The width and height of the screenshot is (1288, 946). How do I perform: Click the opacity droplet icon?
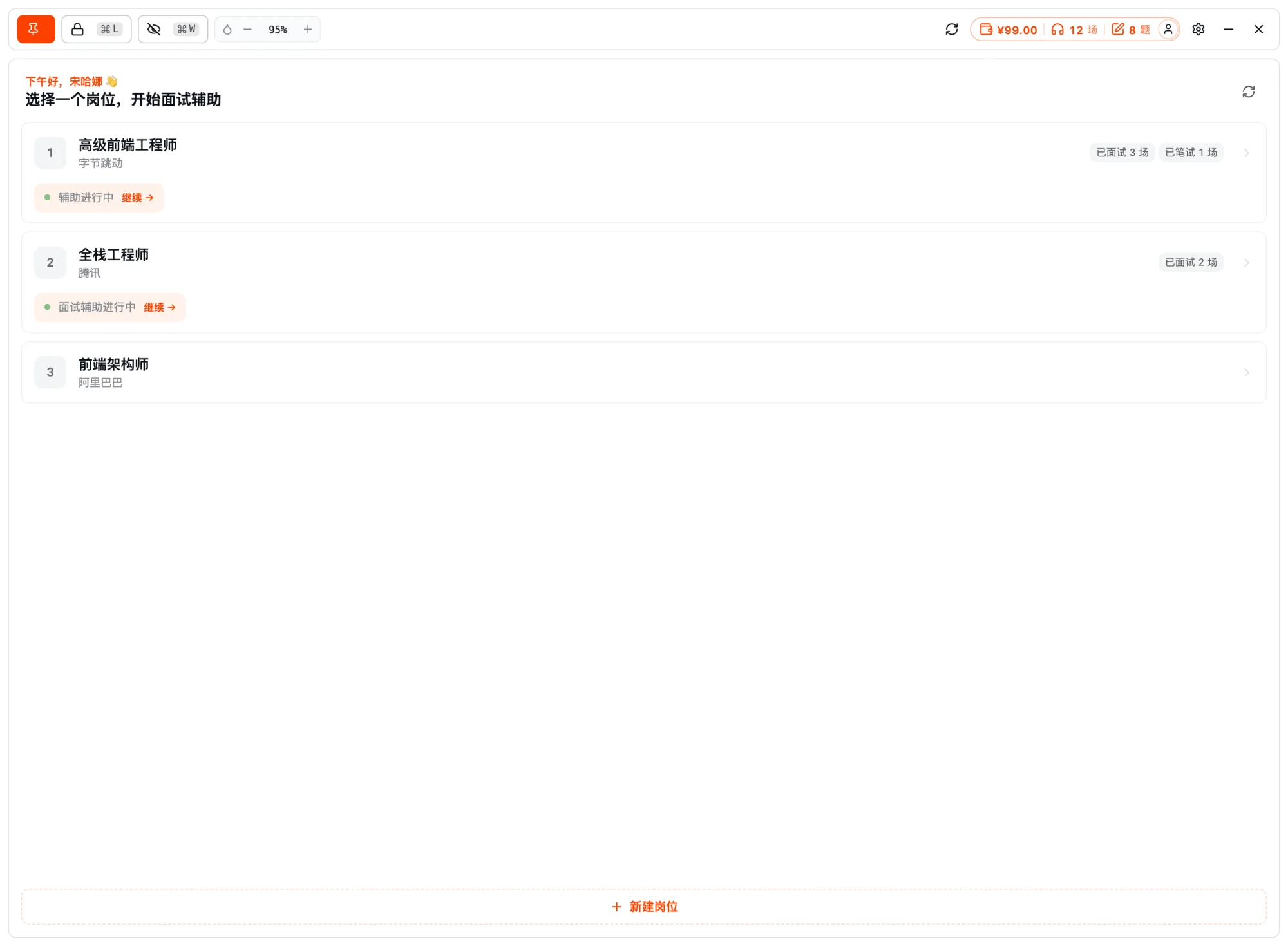pos(227,30)
